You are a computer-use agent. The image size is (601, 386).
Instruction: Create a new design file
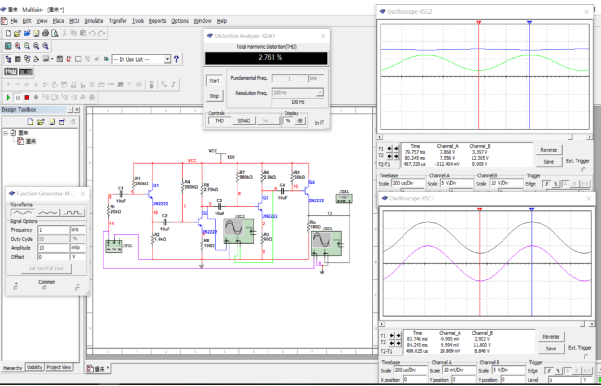(x=8, y=33)
